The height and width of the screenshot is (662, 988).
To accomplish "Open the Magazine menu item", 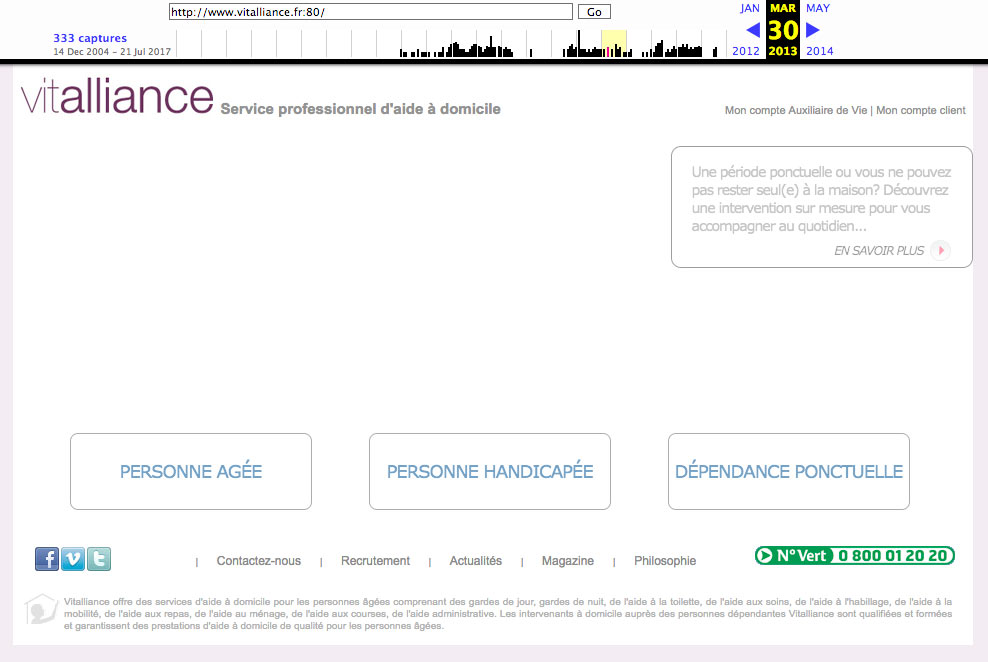I will tap(568, 561).
